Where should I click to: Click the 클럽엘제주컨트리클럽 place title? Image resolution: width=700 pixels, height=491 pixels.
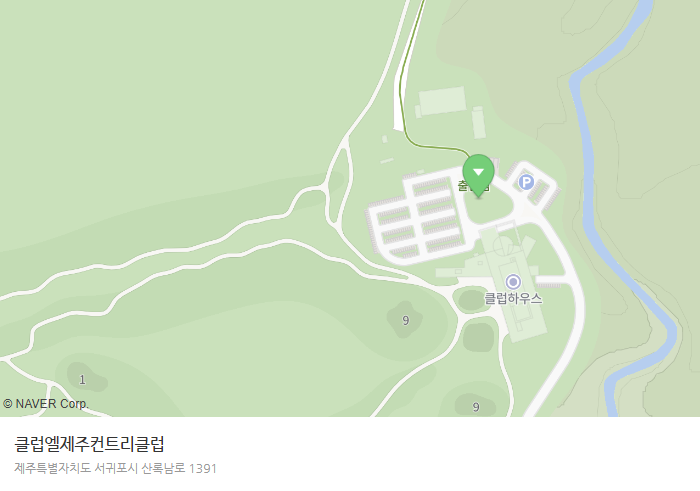click(x=89, y=444)
